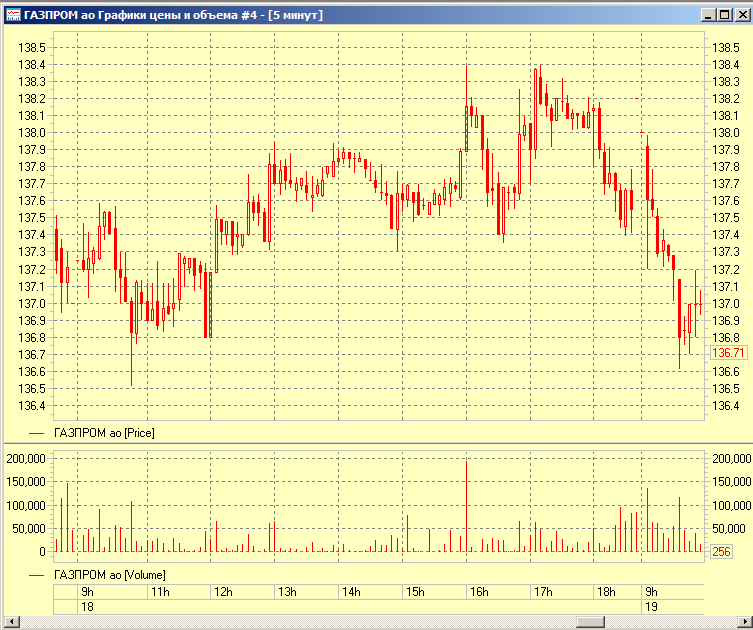This screenshot has height=630, width=753.
Task: Click the 200,000 label on left volume axis
Action: coord(26,459)
